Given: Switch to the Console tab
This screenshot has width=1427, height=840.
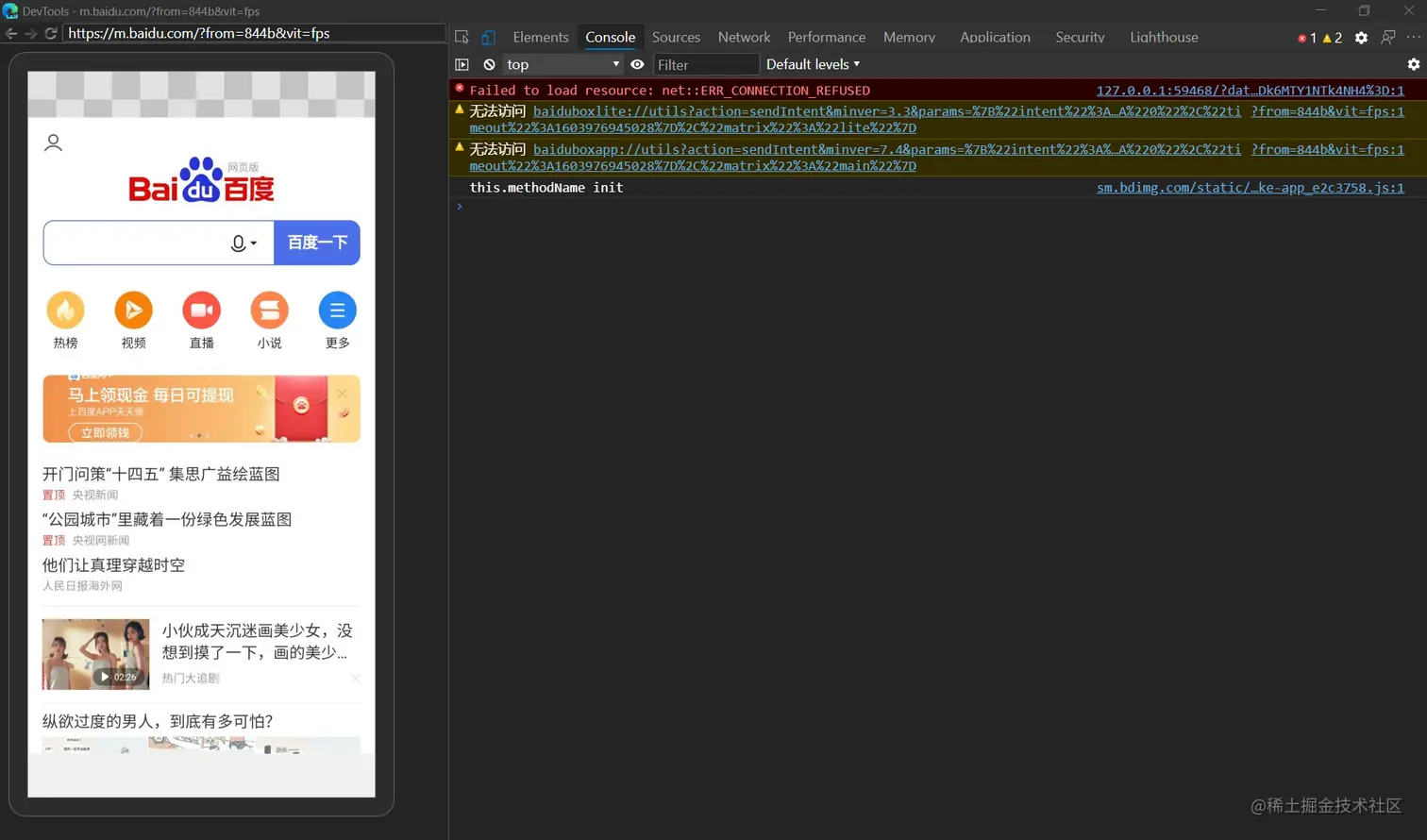Looking at the screenshot, I should (610, 37).
